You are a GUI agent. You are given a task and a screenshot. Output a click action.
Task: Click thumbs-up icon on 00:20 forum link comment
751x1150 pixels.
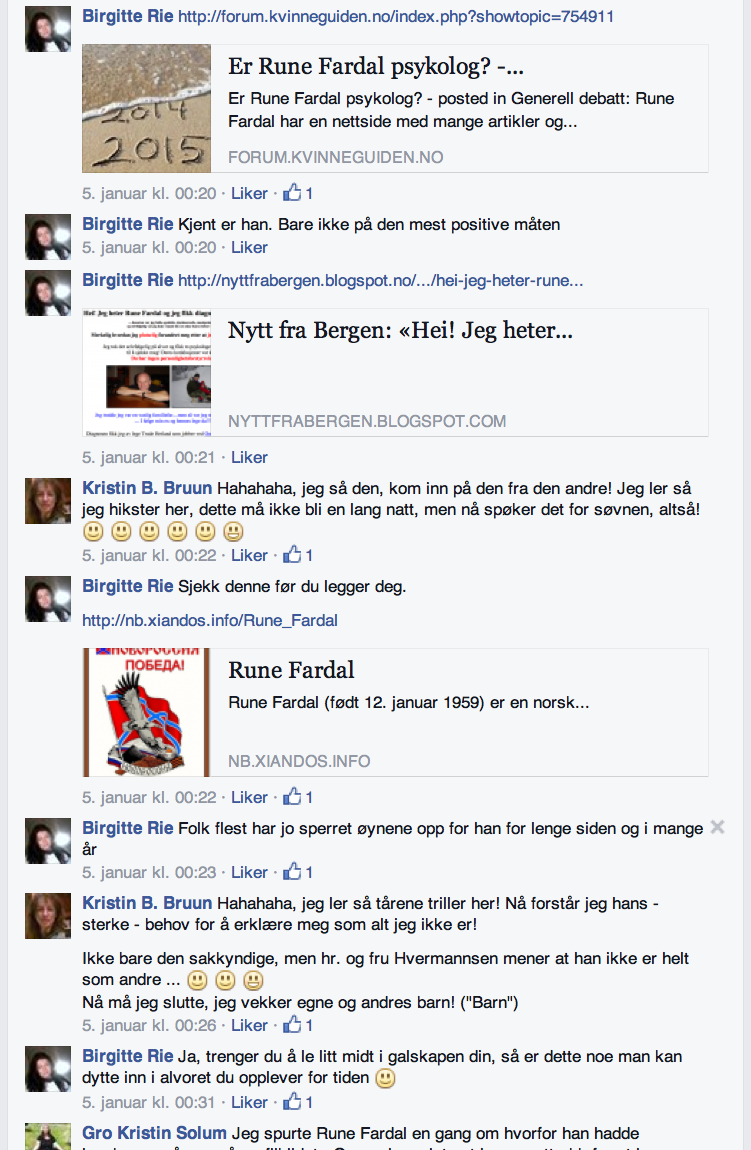tap(293, 193)
